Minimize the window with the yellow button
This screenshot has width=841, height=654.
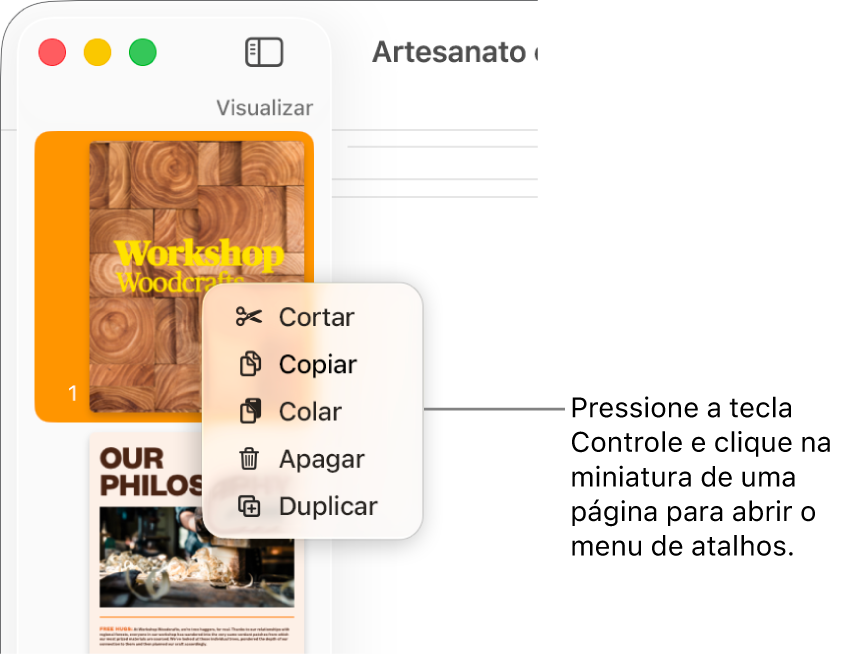coord(98,52)
